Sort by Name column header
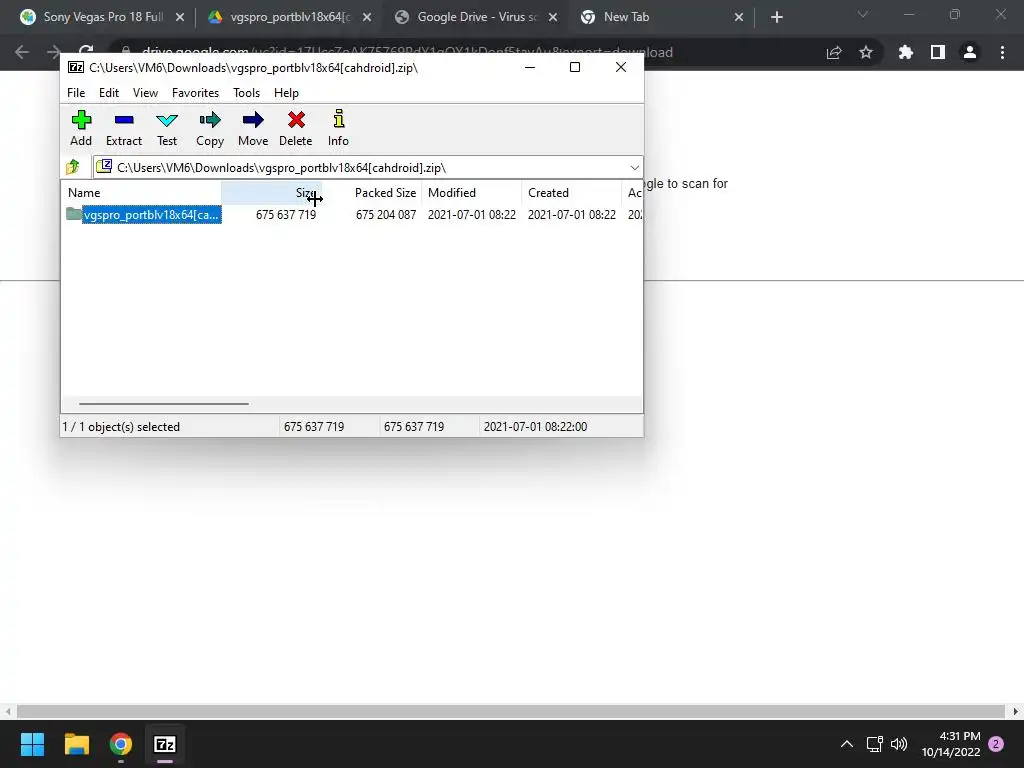1024x768 pixels. click(142, 193)
